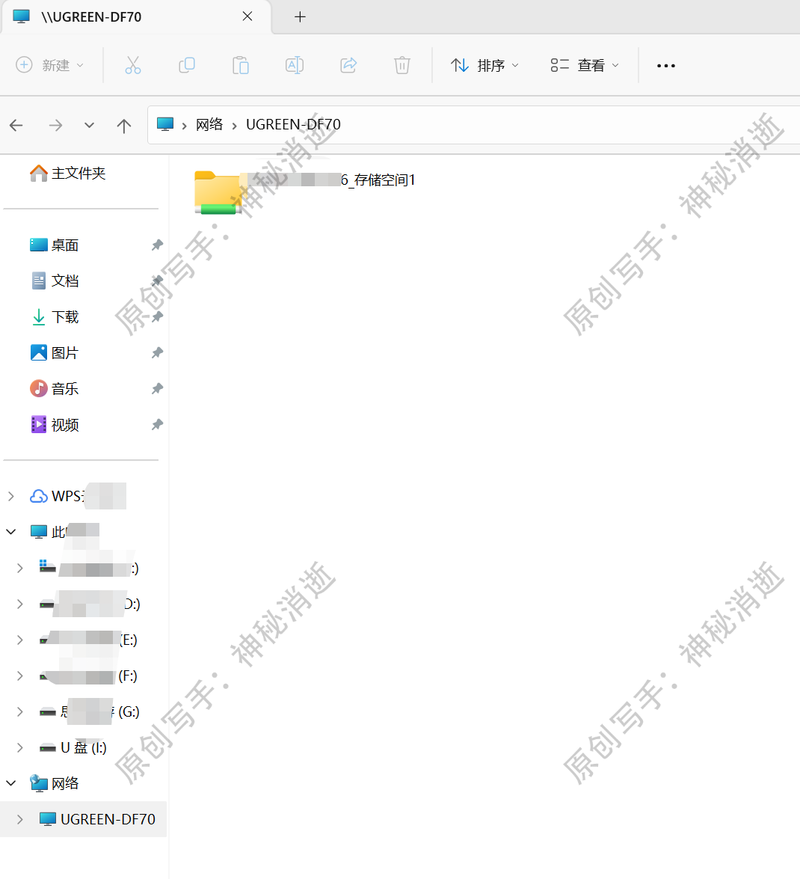This screenshot has width=800, height=879.
Task: Click the Paste clipboard icon
Action: (241, 66)
